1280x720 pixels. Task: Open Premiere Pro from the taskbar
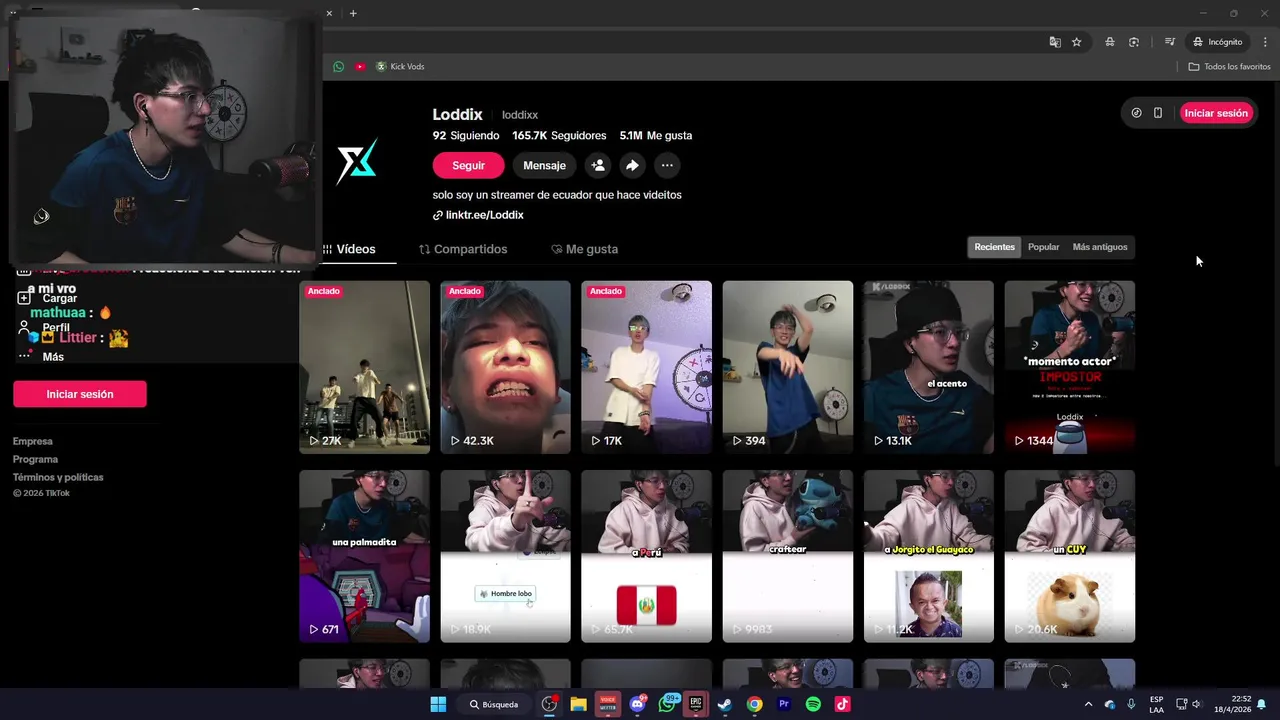[784, 704]
